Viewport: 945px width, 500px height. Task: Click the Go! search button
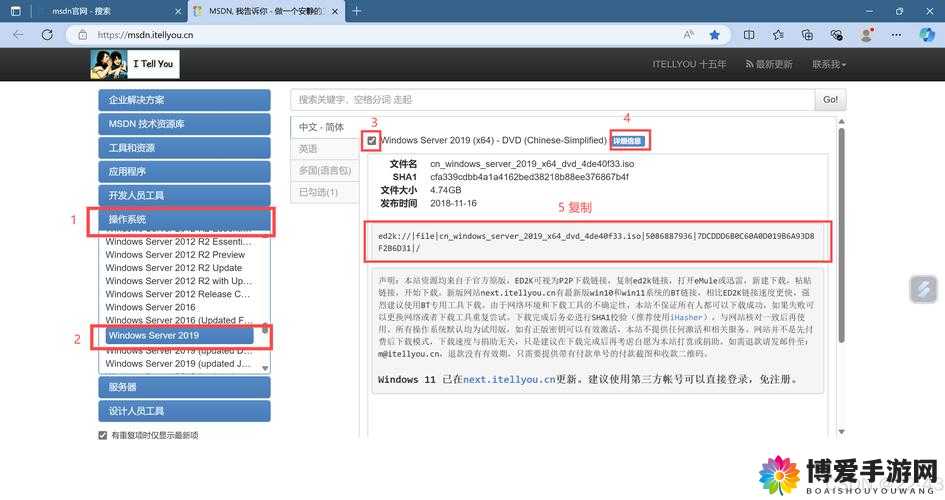pos(830,99)
